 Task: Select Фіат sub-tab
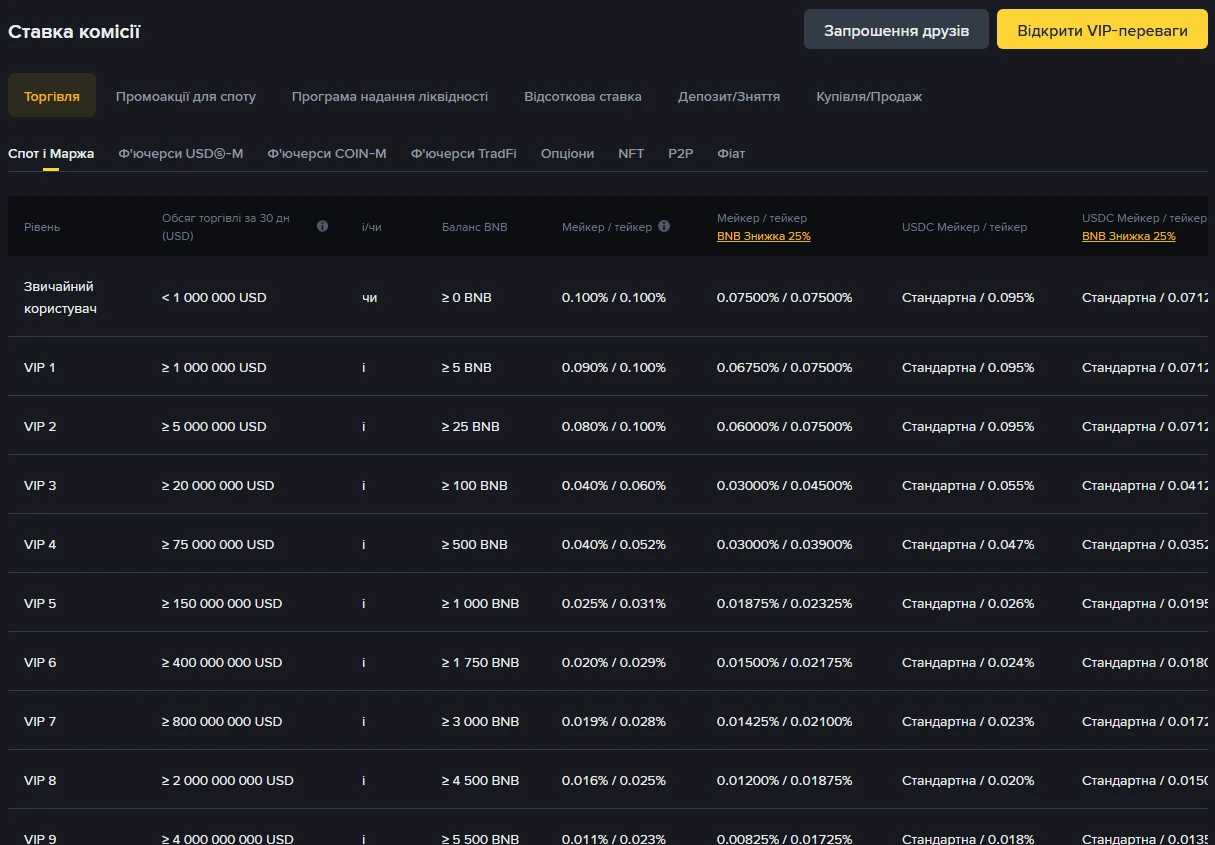731,153
